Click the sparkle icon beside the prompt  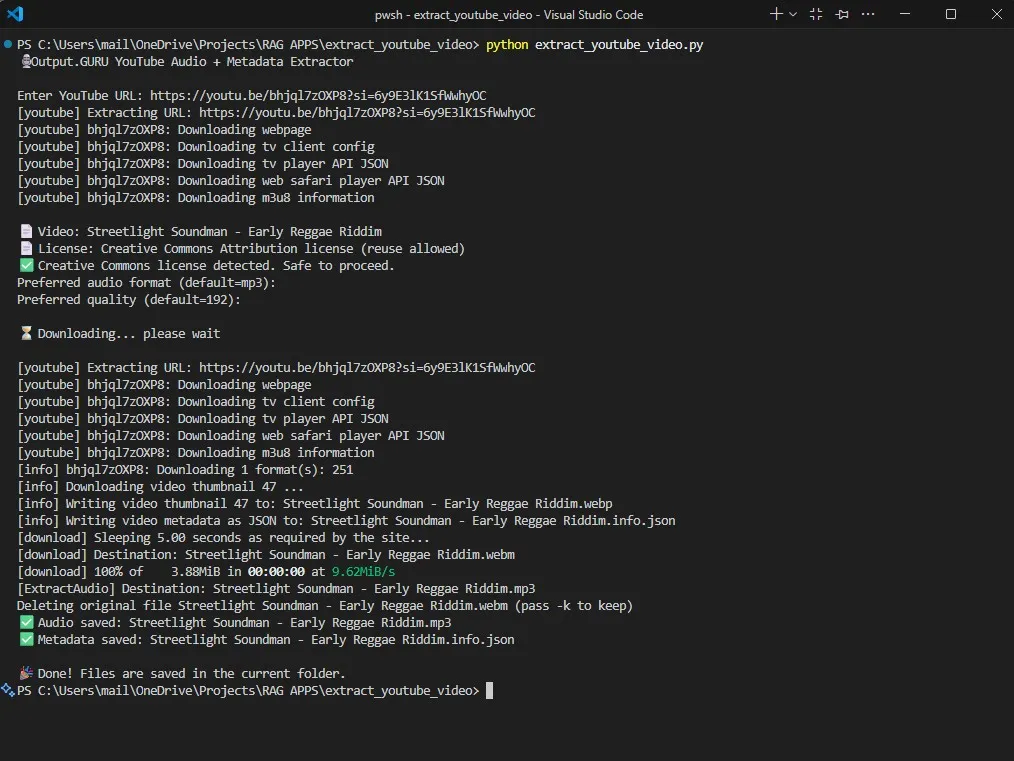(x=7, y=691)
